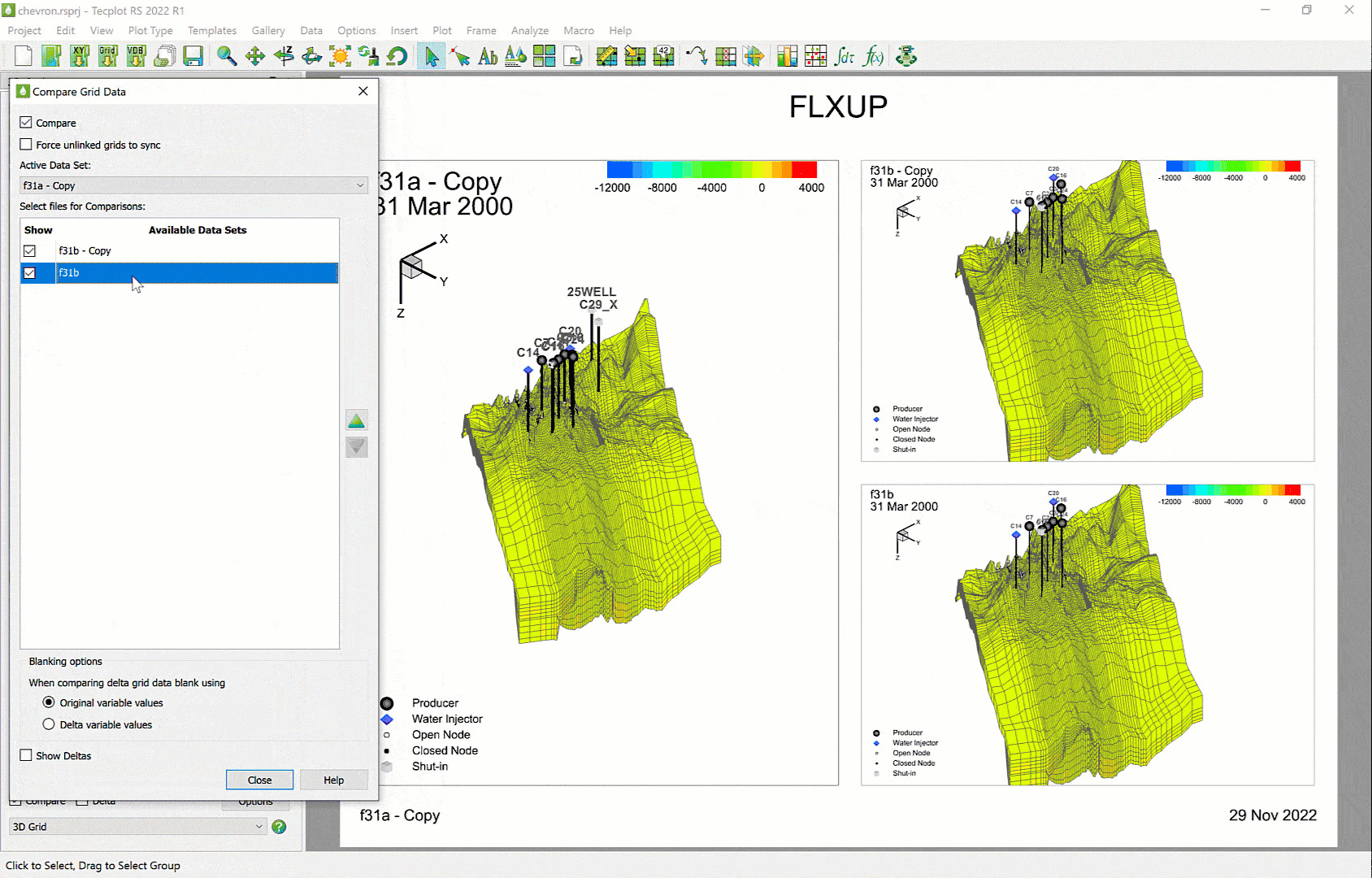Click the probe cell arrow grid icon
This screenshot has width=1372, height=878.
(x=635, y=56)
